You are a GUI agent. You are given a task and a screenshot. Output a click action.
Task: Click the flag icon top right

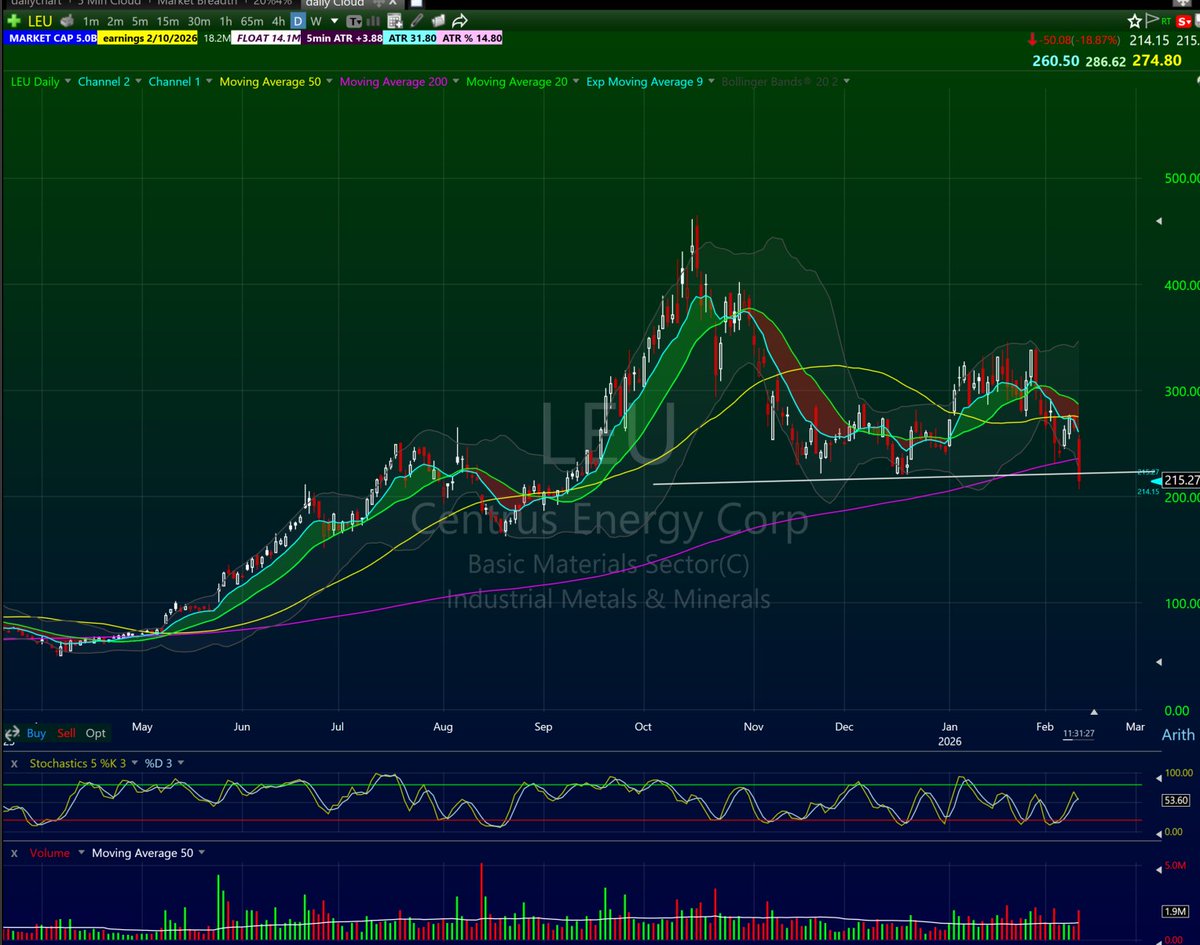(x=1151, y=20)
